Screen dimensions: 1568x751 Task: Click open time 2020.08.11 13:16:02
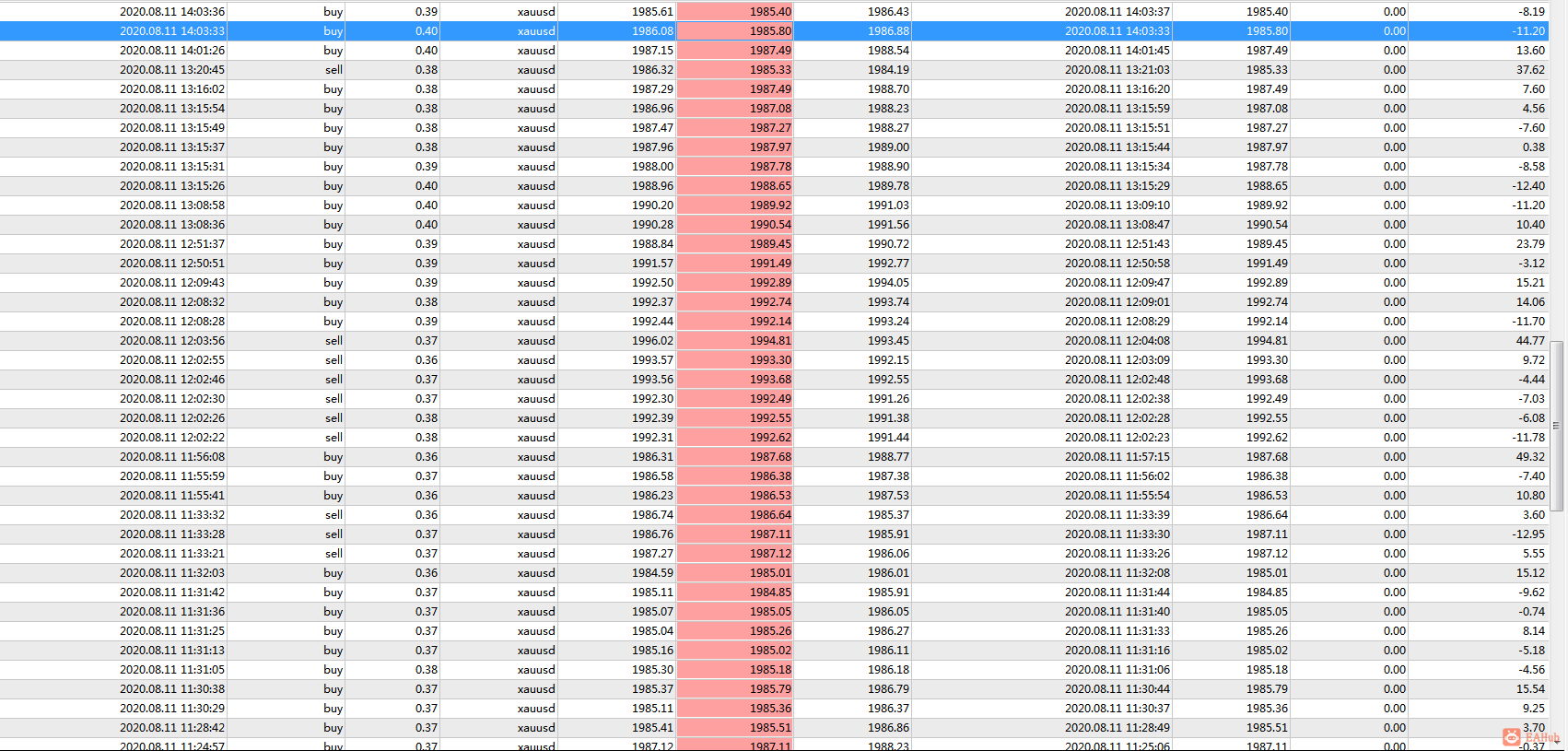[x=172, y=89]
